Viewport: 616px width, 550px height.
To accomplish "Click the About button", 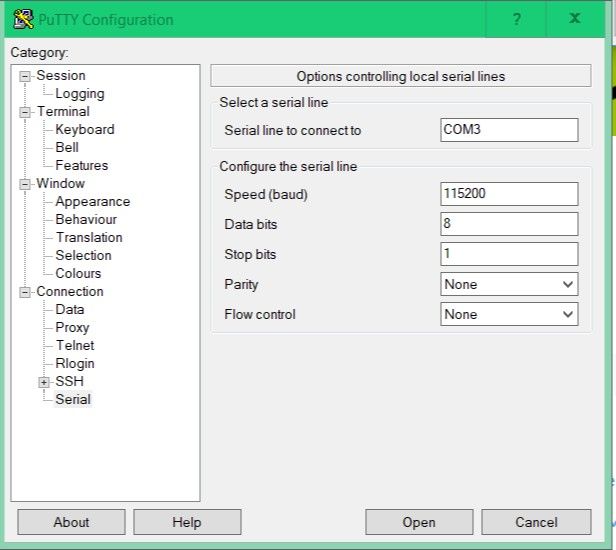I will tap(71, 522).
